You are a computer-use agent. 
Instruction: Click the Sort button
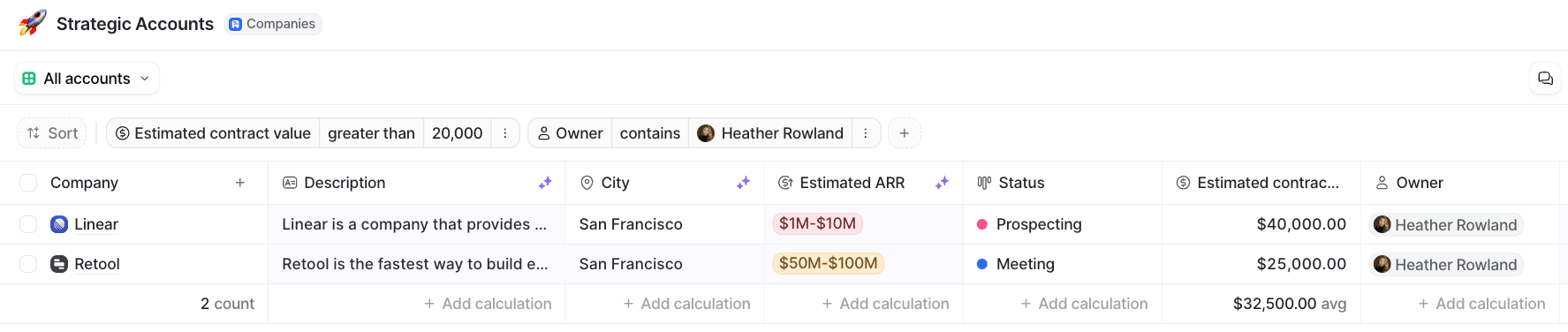(x=52, y=133)
